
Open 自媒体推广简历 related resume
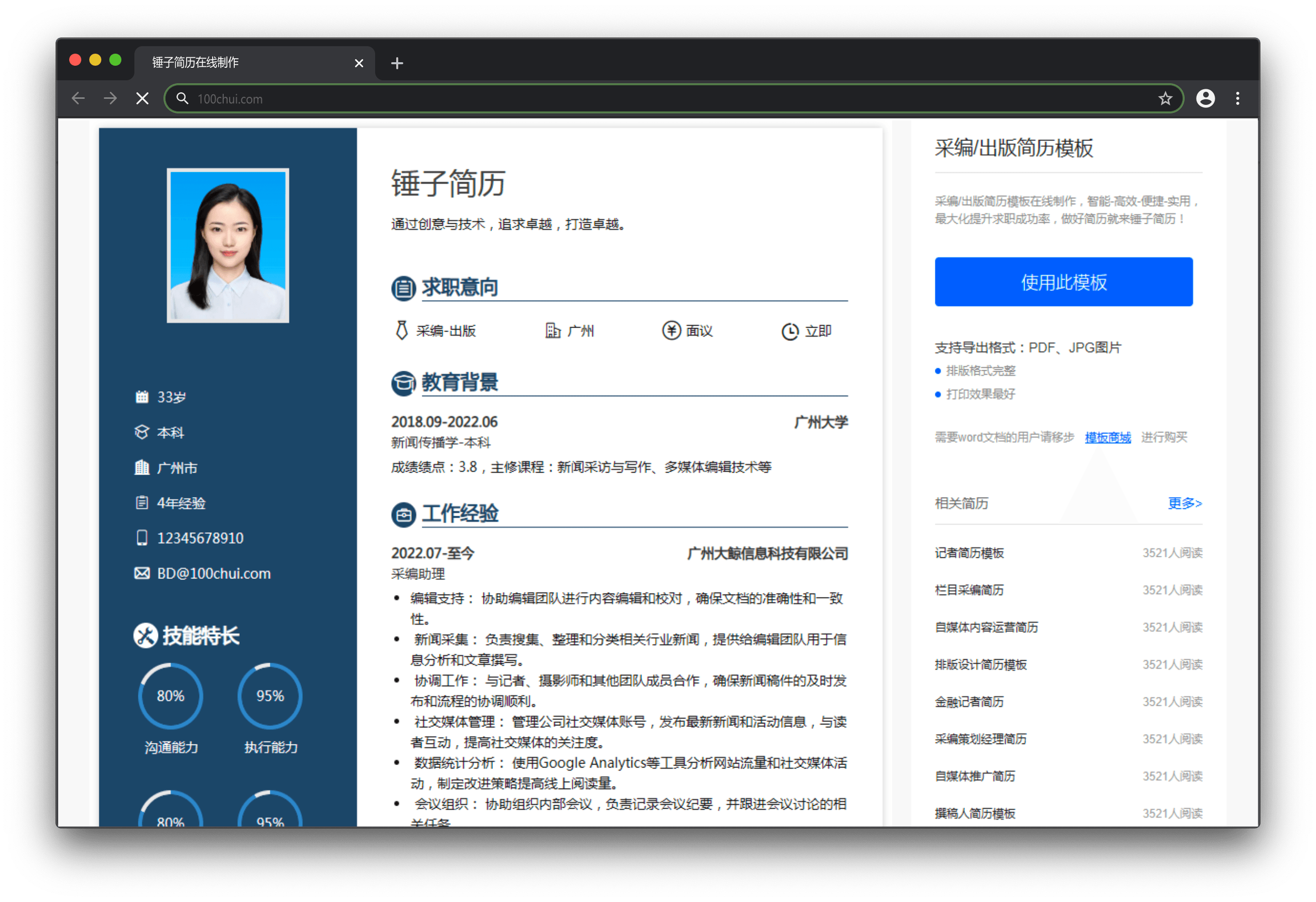coord(974,776)
